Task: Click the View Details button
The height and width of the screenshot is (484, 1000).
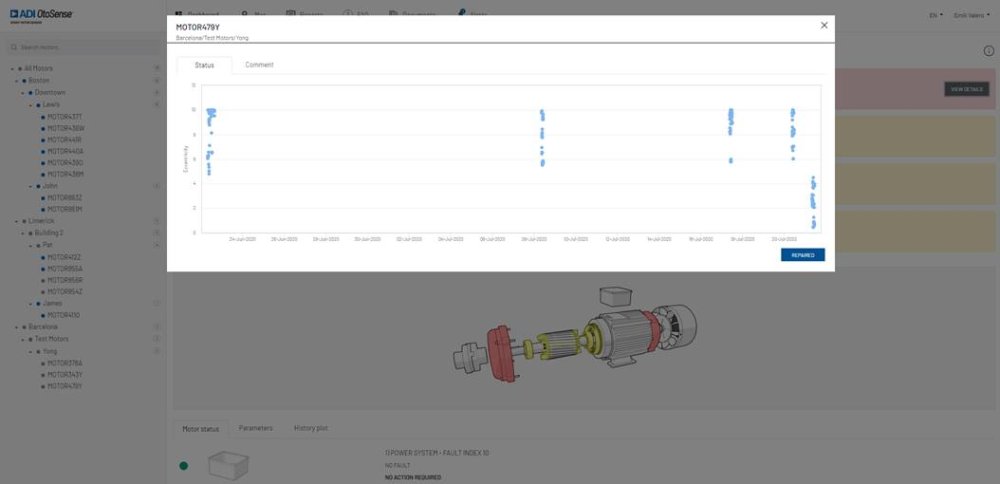Action: pyautogui.click(x=967, y=89)
